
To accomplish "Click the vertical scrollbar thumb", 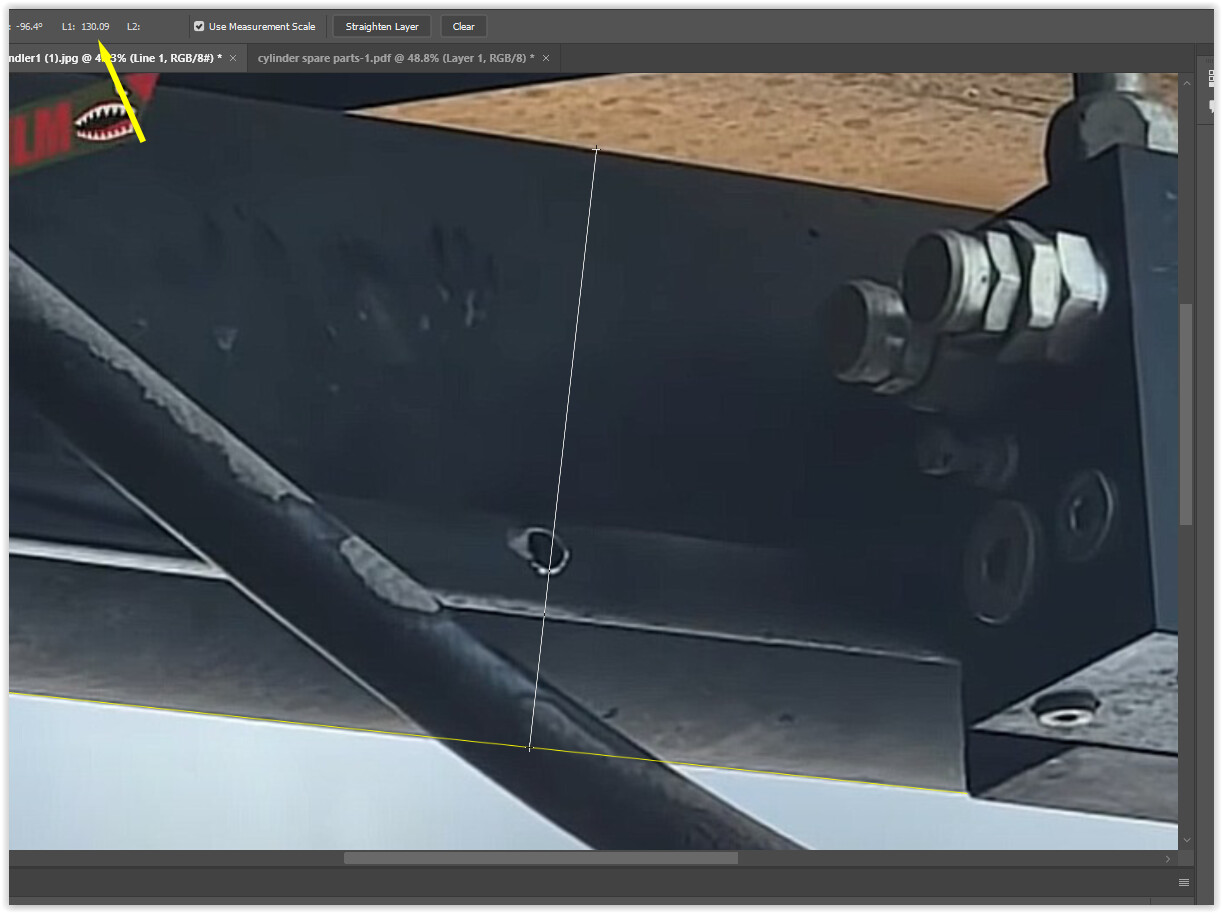I will 1187,415.
